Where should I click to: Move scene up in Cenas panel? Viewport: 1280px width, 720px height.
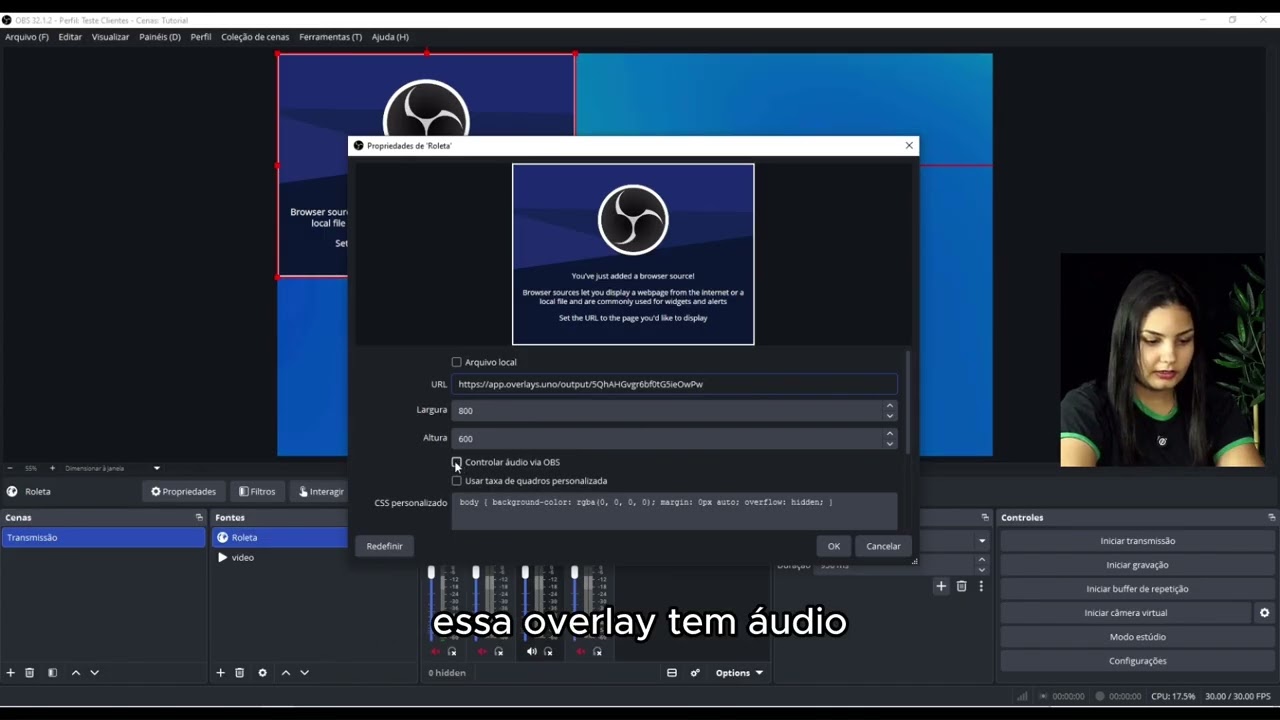point(75,673)
